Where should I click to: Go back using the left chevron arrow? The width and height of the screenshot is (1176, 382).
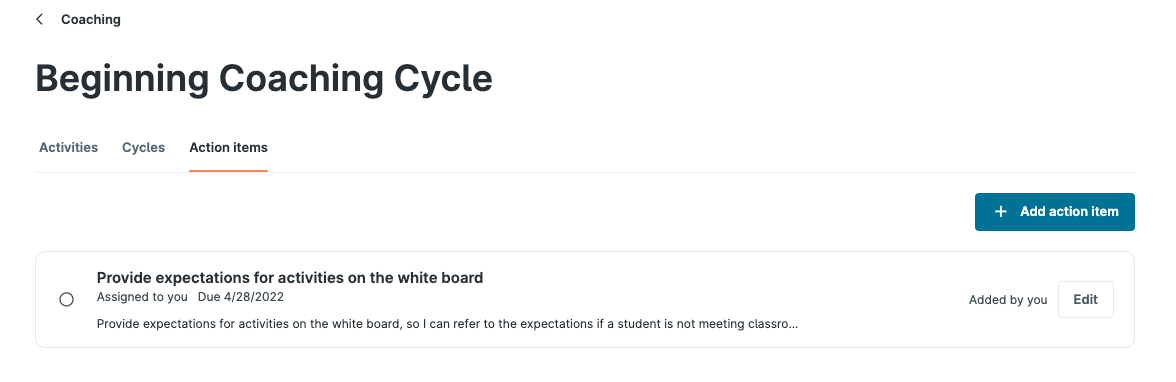[x=40, y=20]
